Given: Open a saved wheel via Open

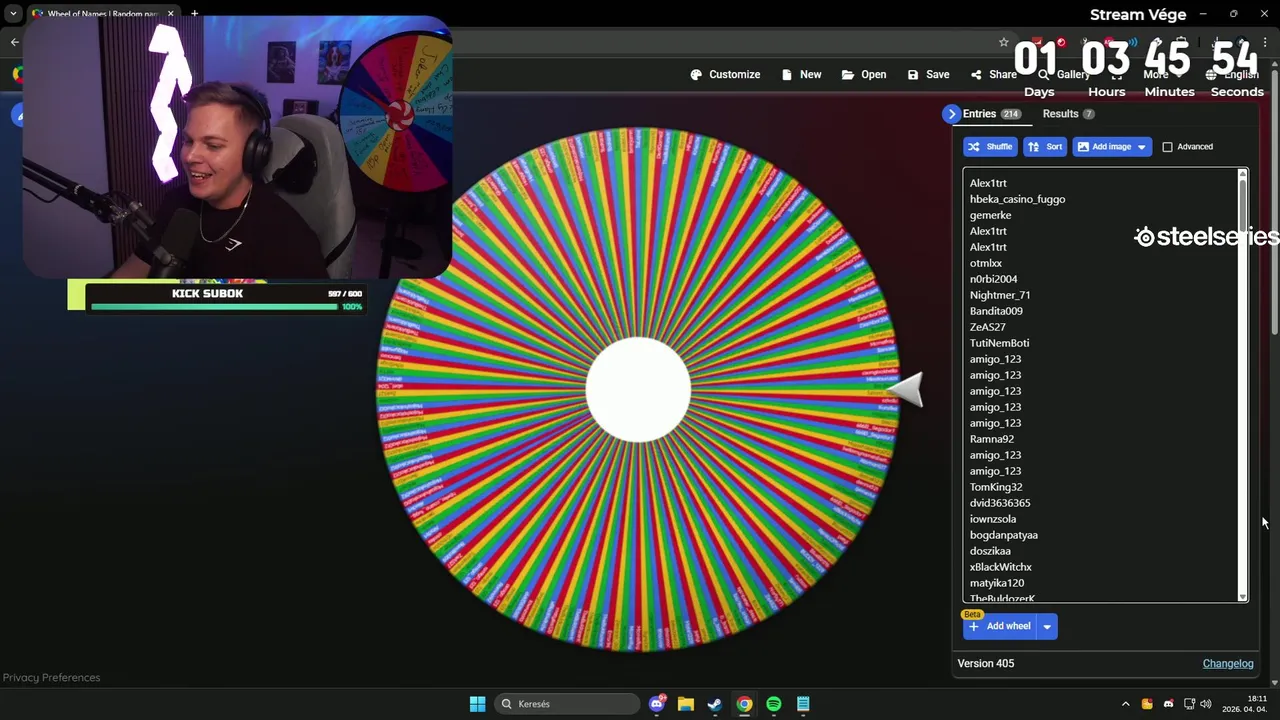Looking at the screenshot, I should pyautogui.click(x=864, y=75).
